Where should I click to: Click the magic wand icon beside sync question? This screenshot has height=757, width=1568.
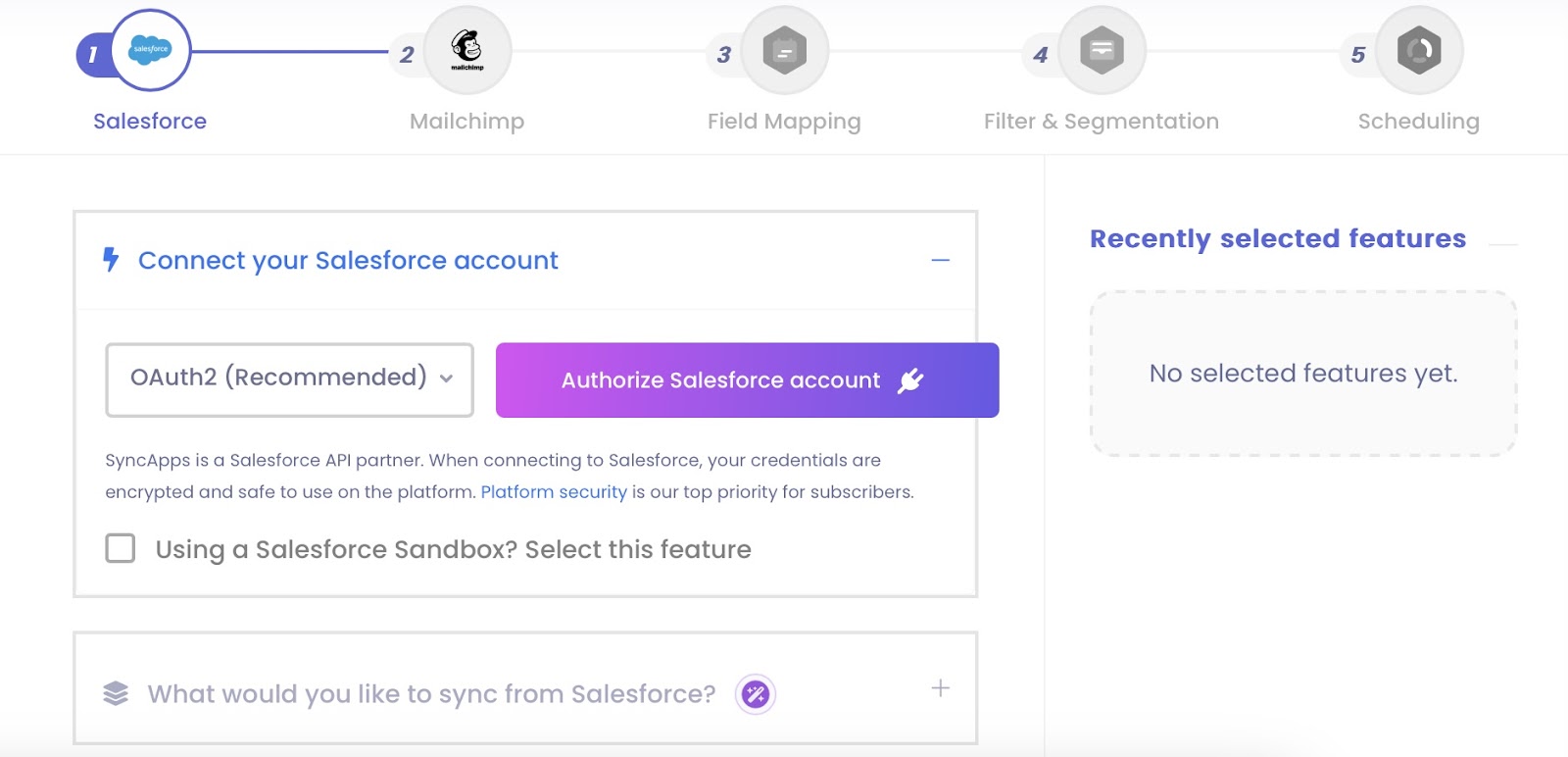[x=756, y=695]
